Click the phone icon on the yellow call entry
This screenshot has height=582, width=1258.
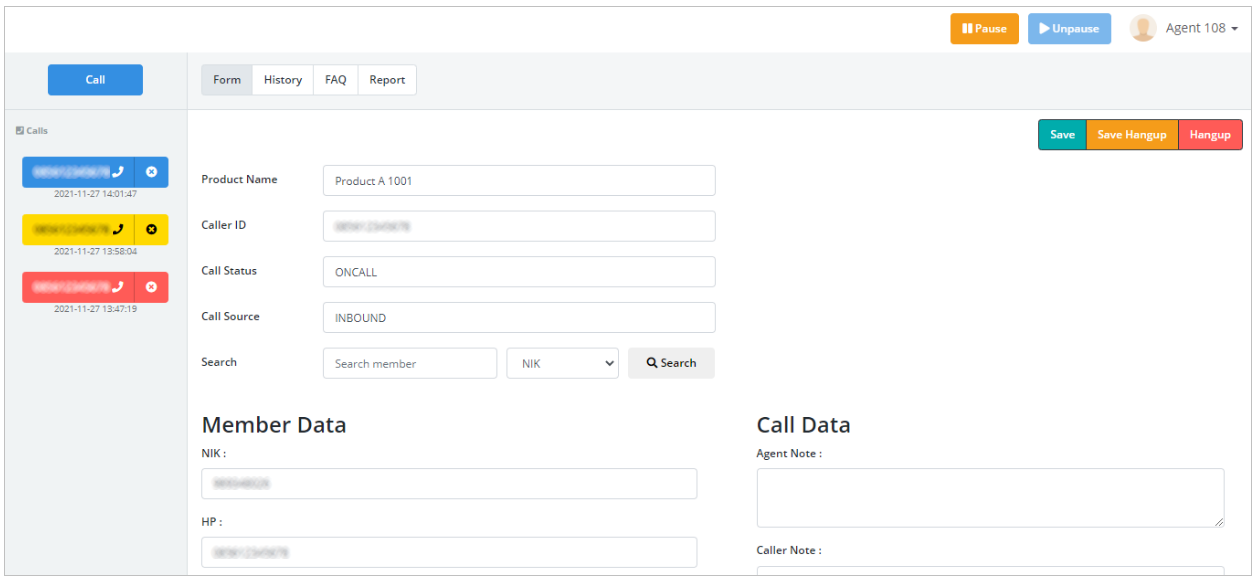[120, 229]
